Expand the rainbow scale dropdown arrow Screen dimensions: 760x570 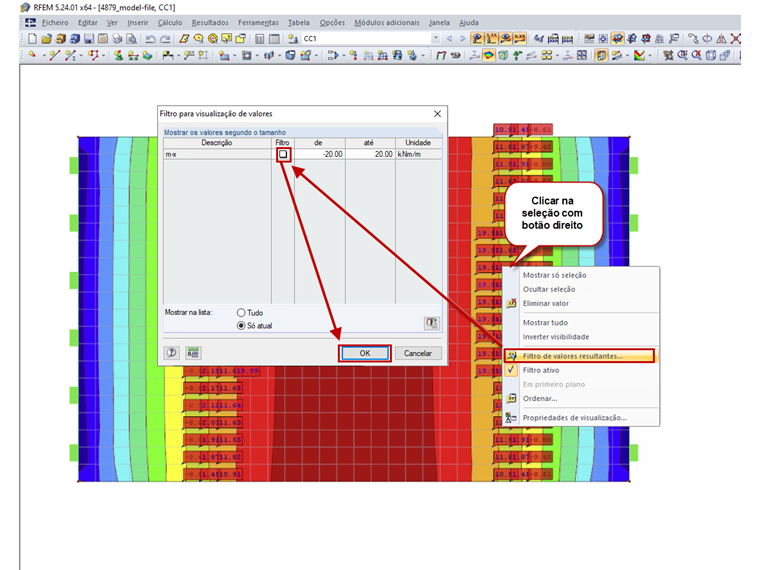pos(649,56)
